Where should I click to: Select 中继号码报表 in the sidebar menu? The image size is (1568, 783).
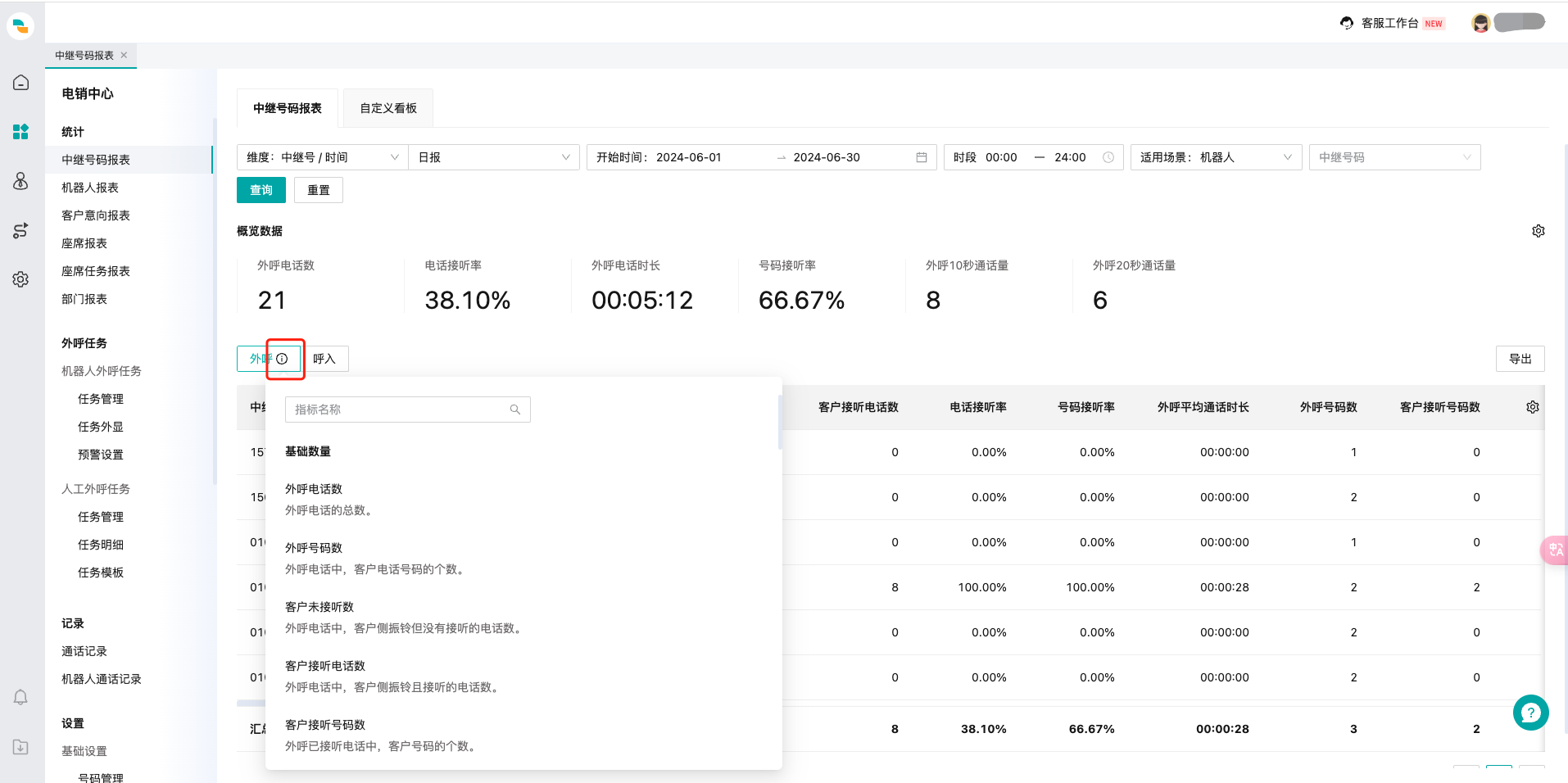[x=129, y=160]
